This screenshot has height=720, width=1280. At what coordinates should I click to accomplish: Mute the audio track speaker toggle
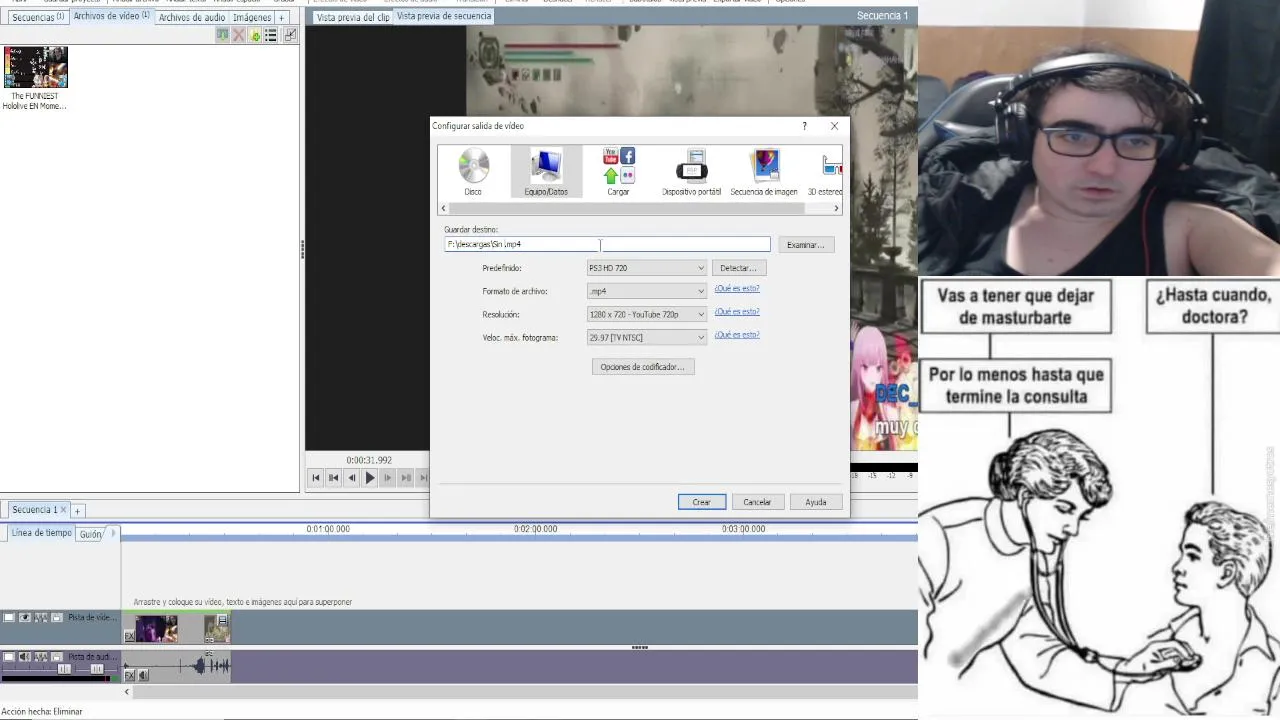[x=25, y=657]
